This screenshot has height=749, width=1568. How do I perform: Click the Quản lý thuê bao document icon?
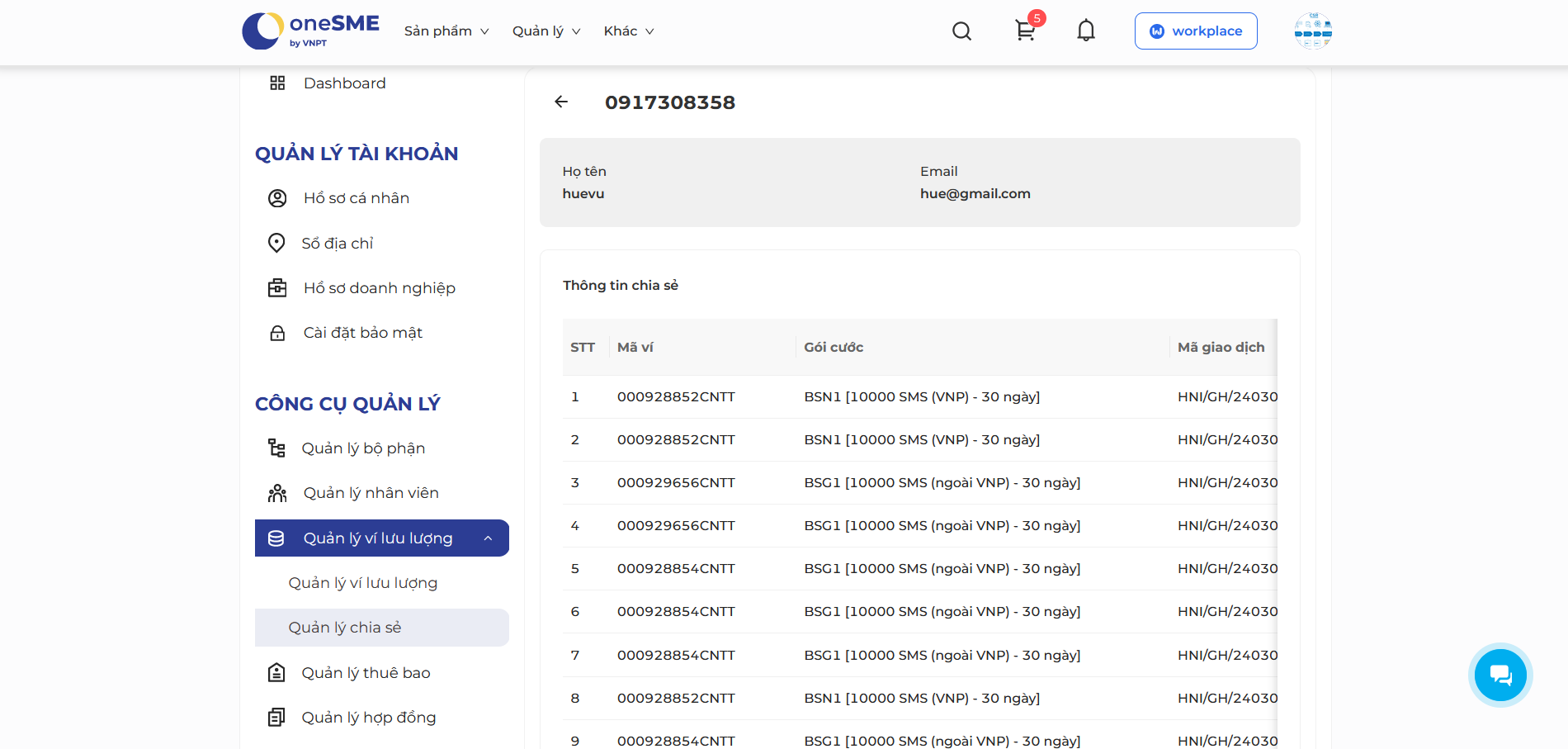pos(276,672)
